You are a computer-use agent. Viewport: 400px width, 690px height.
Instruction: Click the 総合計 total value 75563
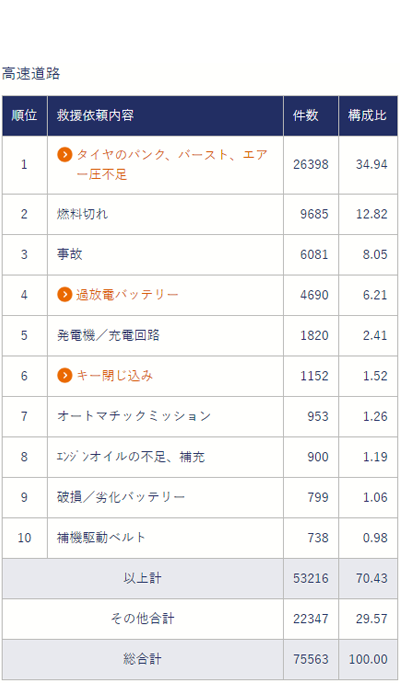coord(311,659)
